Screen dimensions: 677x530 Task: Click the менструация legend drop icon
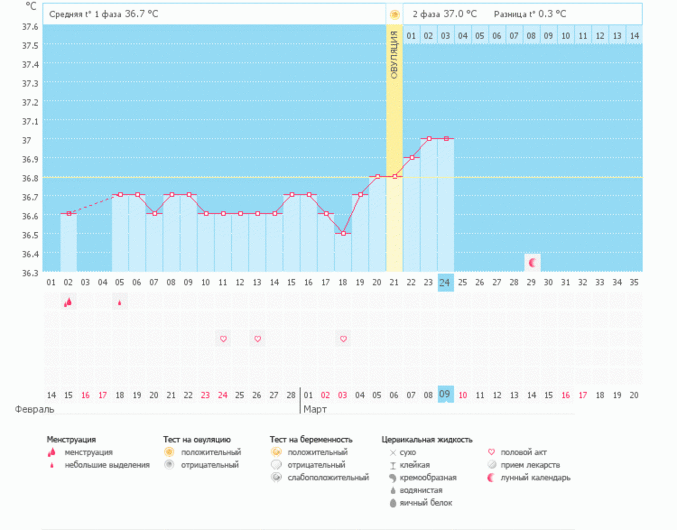point(54,452)
